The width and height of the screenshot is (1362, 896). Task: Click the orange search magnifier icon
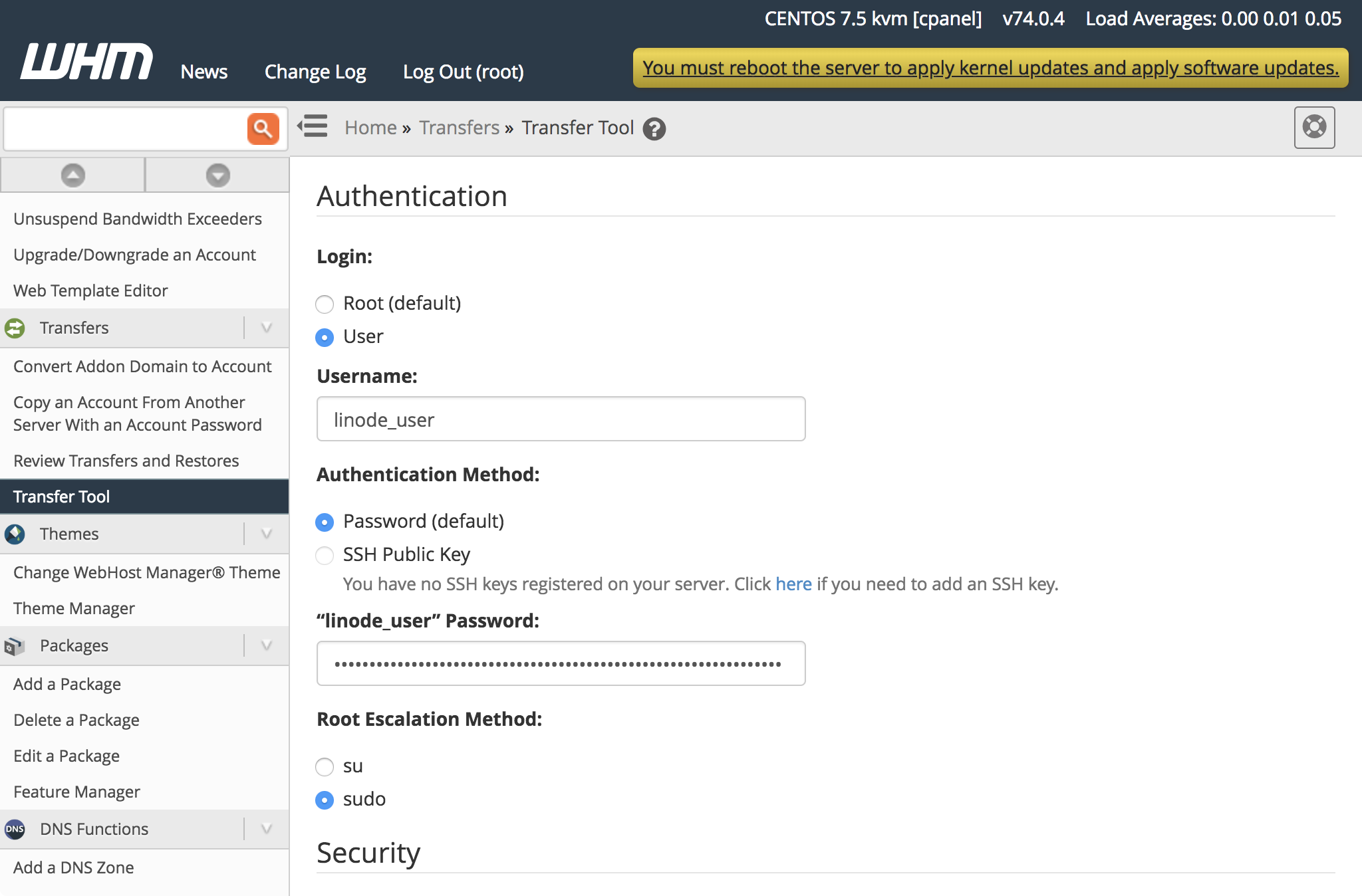tap(263, 128)
